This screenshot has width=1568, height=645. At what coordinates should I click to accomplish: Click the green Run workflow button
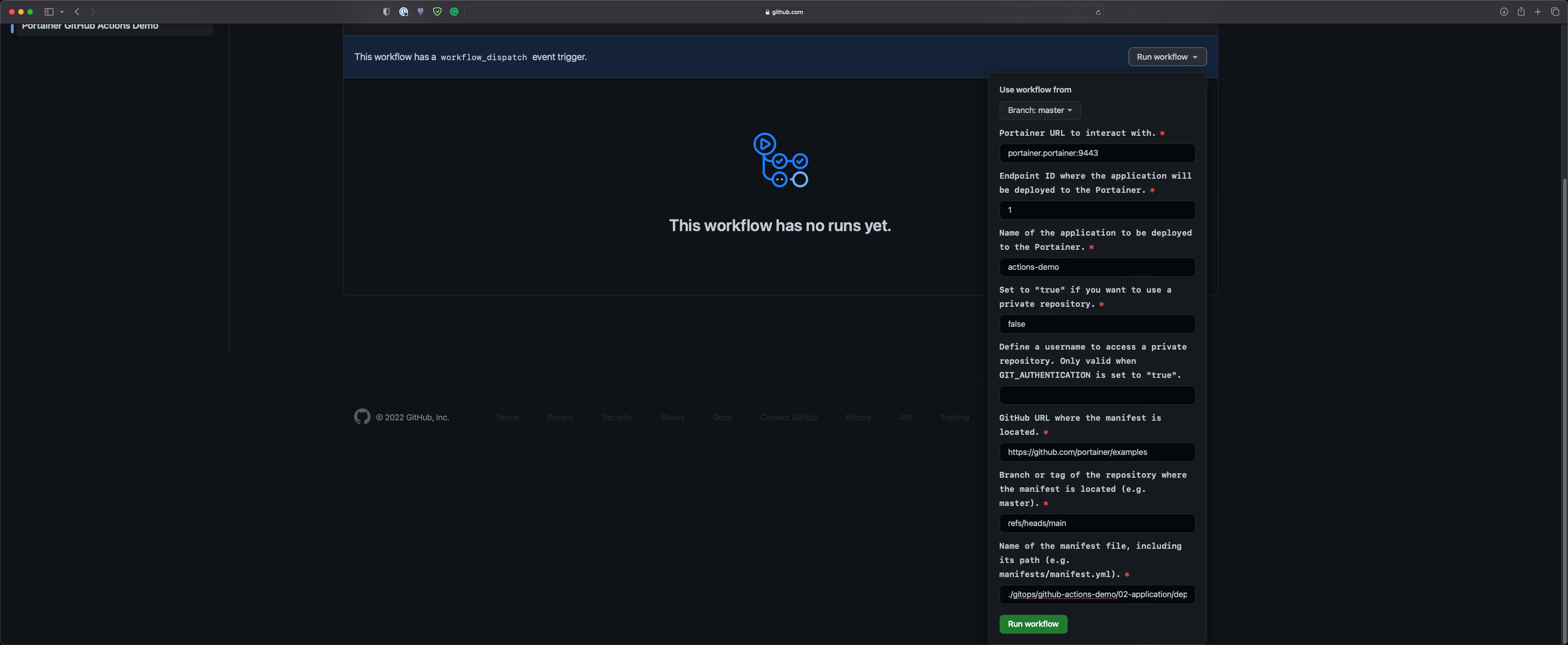[x=1033, y=624]
